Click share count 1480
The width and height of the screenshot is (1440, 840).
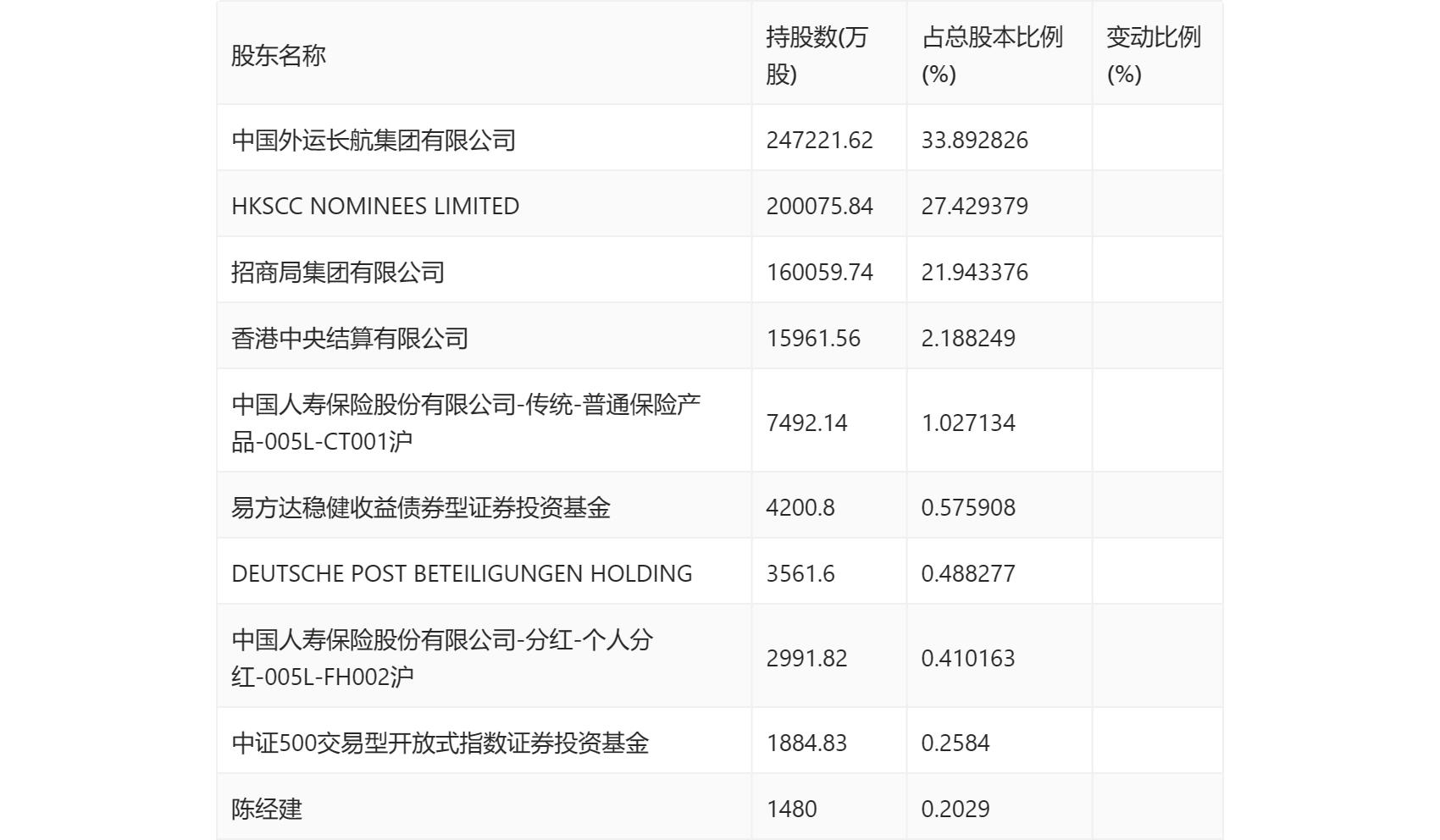pyautogui.click(x=791, y=809)
